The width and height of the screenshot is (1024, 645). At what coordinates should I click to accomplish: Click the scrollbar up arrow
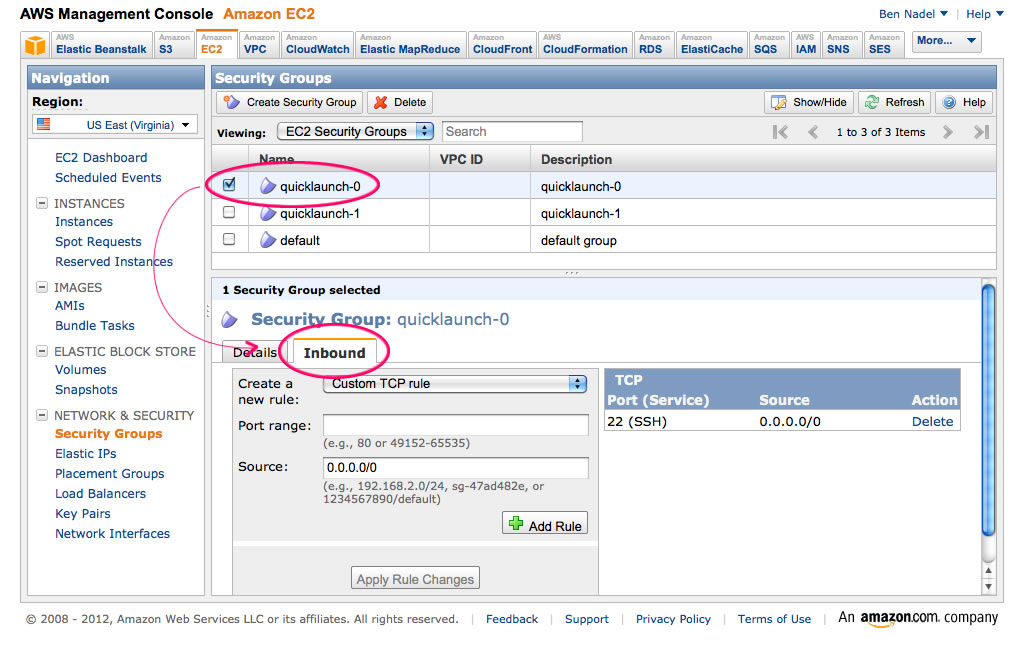coord(989,571)
